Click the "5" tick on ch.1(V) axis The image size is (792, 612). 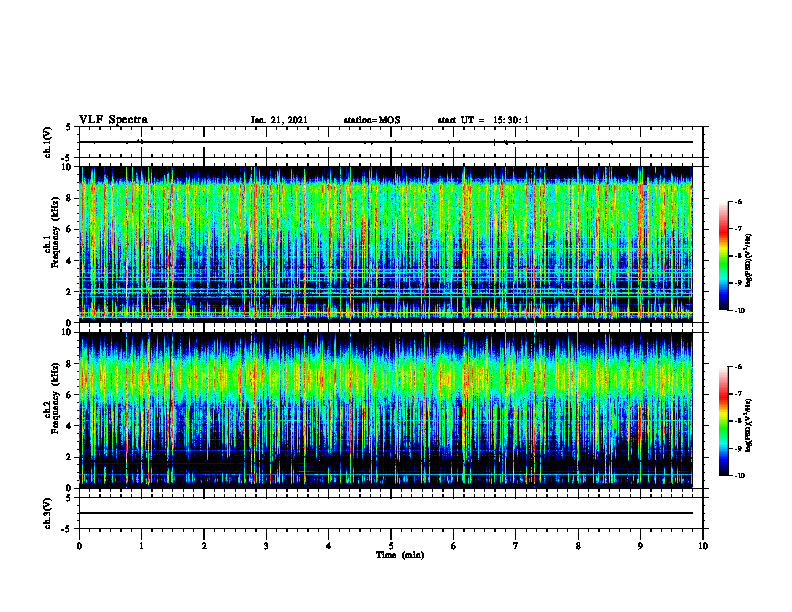point(69,127)
